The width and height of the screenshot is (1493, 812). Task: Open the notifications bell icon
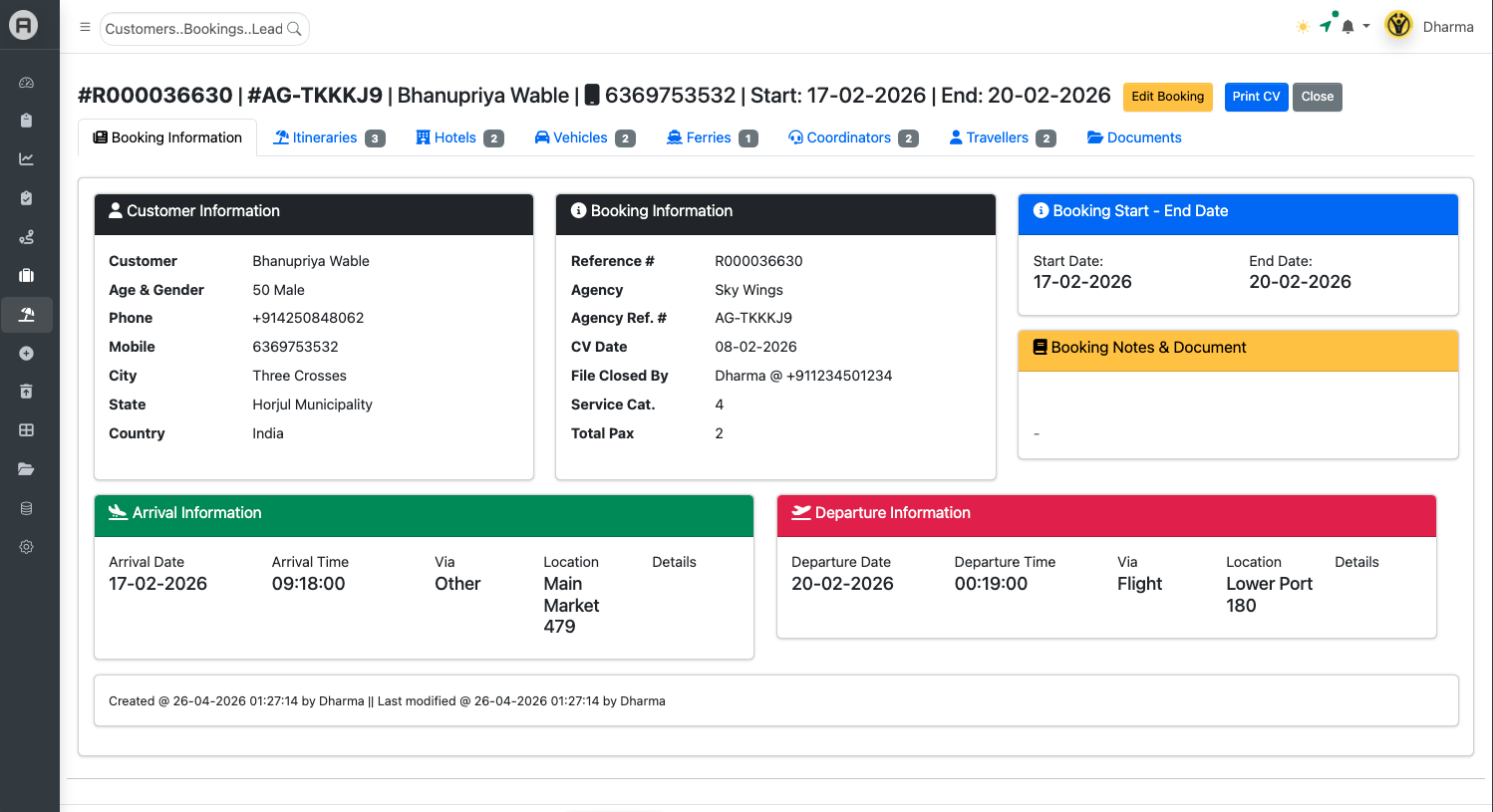pyautogui.click(x=1347, y=27)
